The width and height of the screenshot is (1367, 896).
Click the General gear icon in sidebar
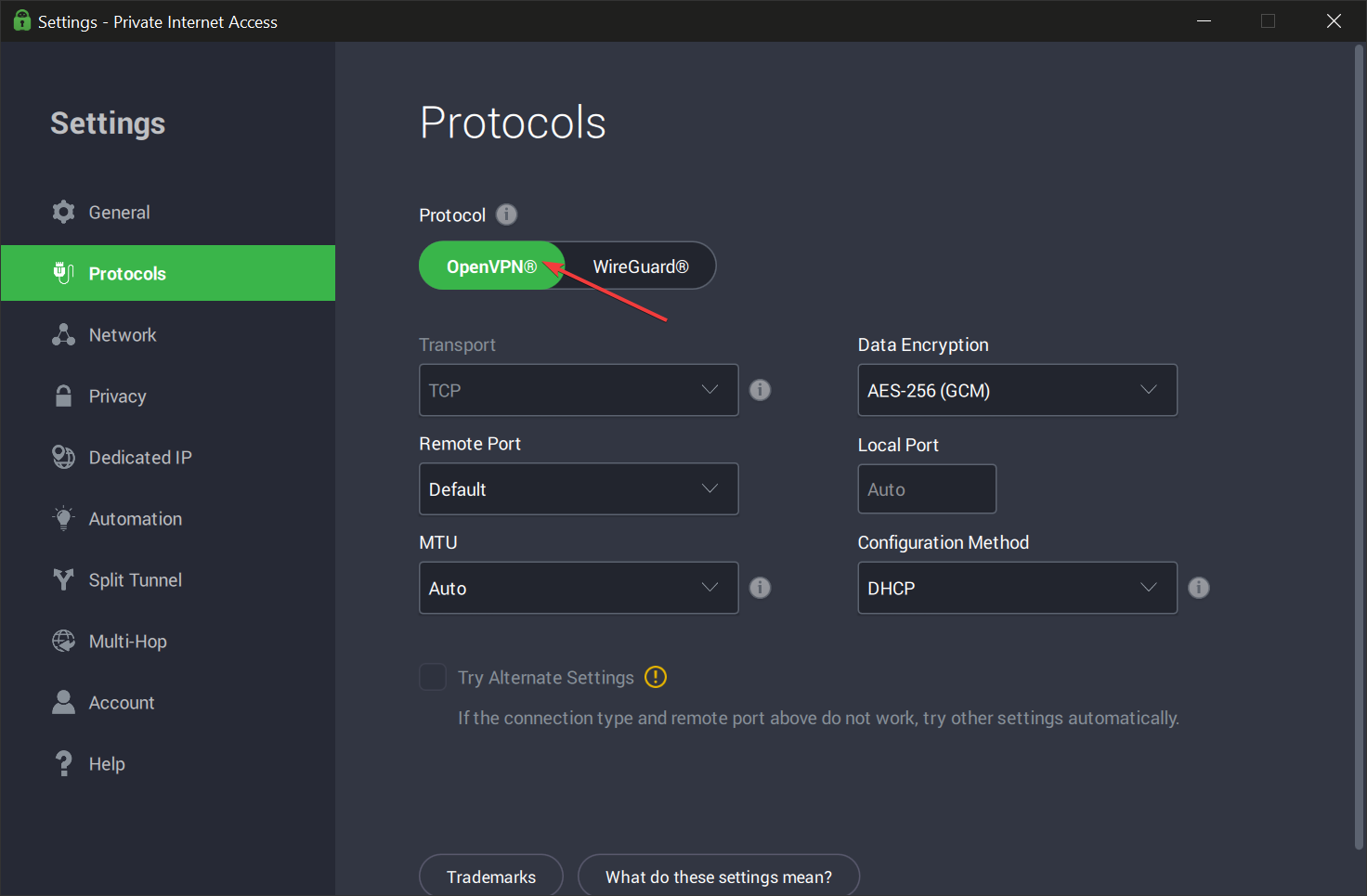pos(63,212)
